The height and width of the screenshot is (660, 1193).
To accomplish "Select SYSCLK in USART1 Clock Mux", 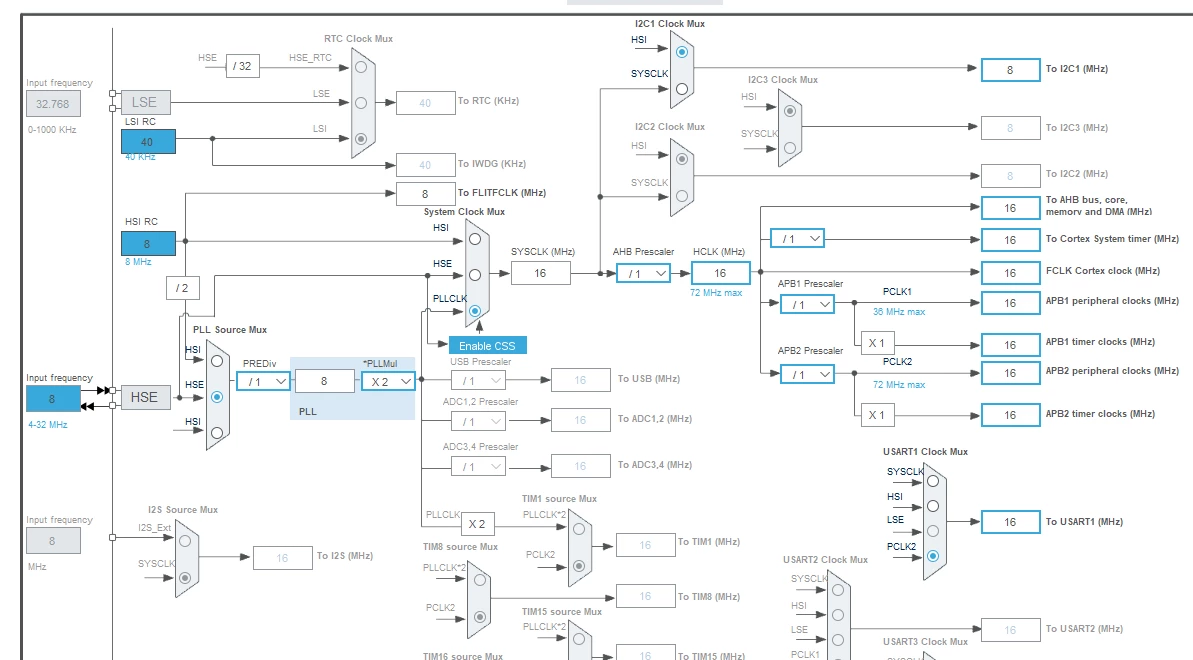I will pyautogui.click(x=933, y=481).
